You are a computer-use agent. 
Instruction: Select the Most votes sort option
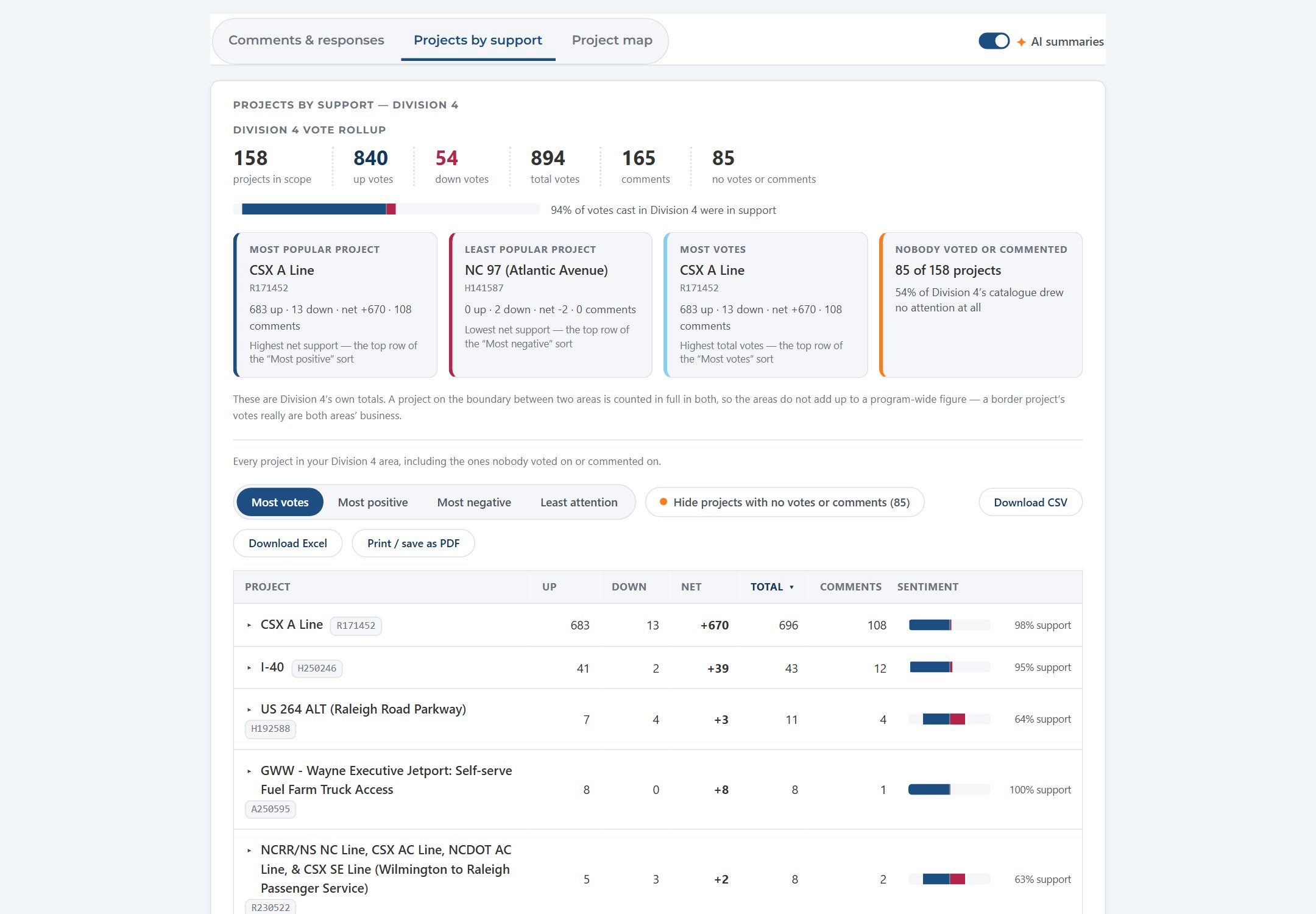point(280,502)
